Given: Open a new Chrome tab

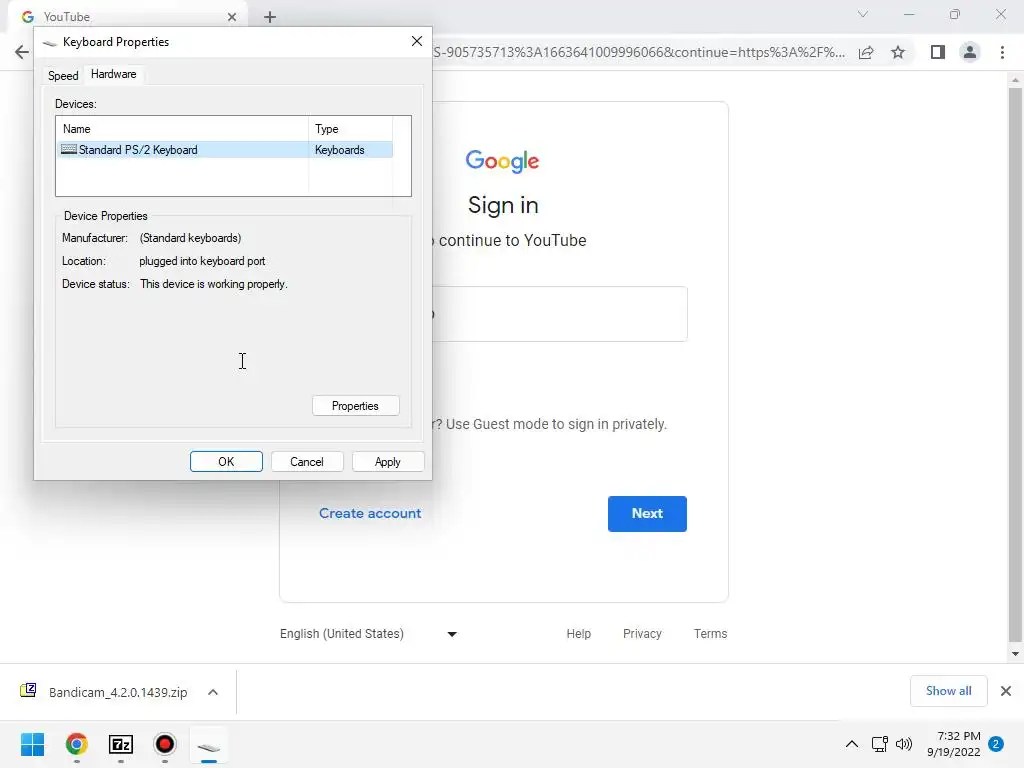Looking at the screenshot, I should pos(270,17).
